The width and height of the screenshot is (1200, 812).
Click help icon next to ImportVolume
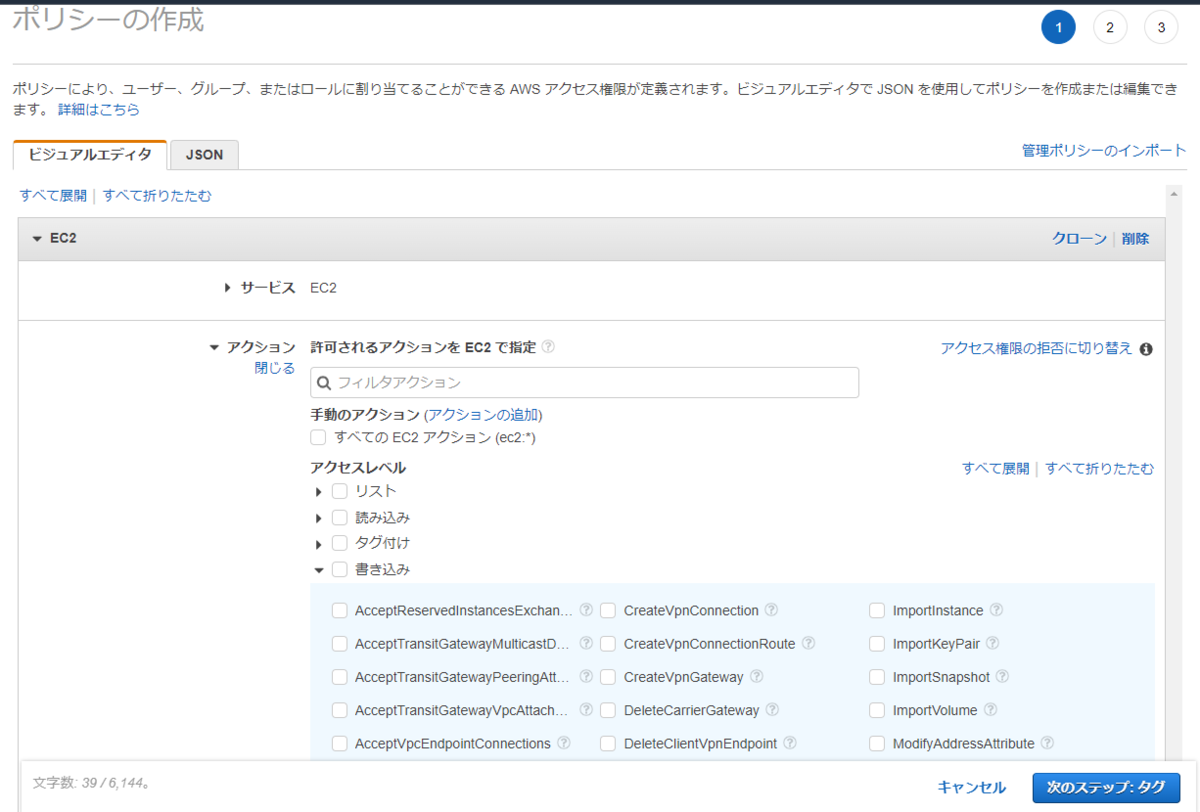991,710
